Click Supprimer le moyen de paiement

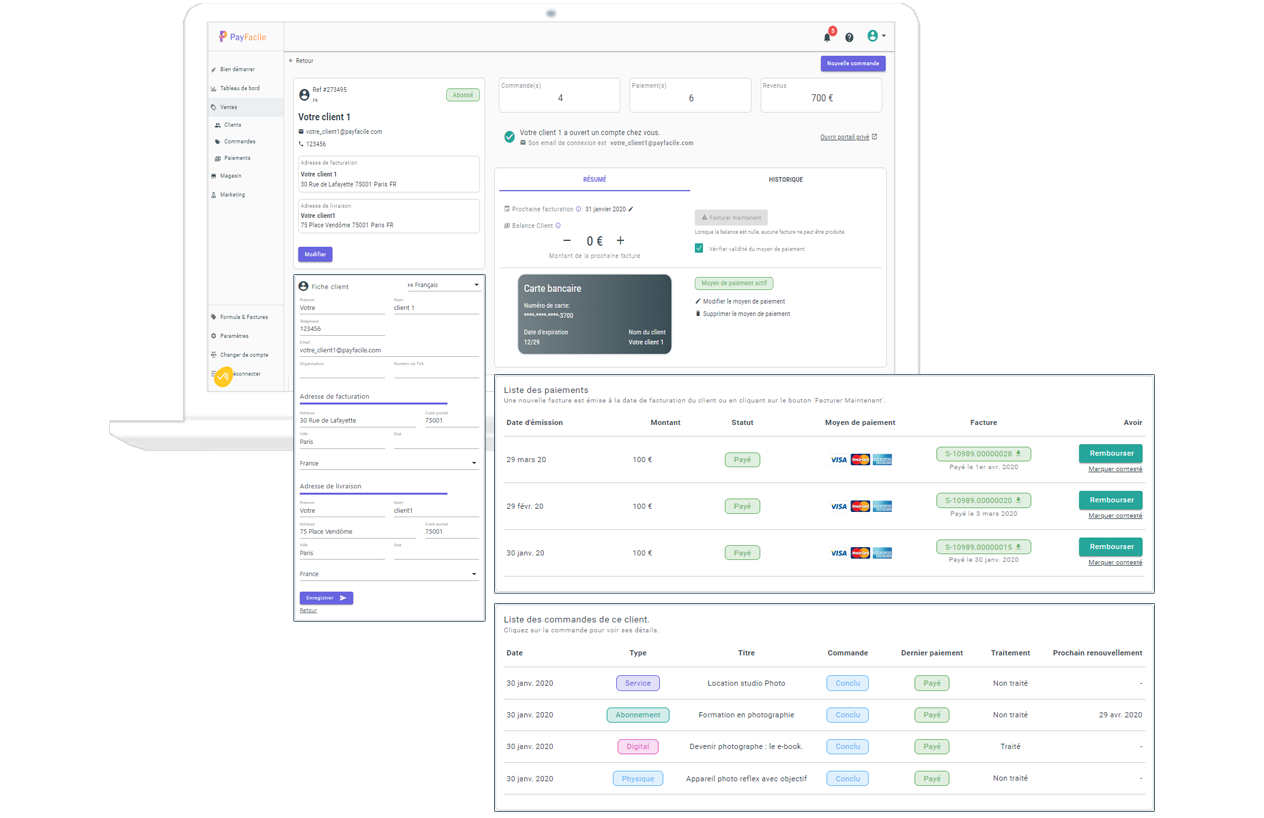tap(743, 314)
